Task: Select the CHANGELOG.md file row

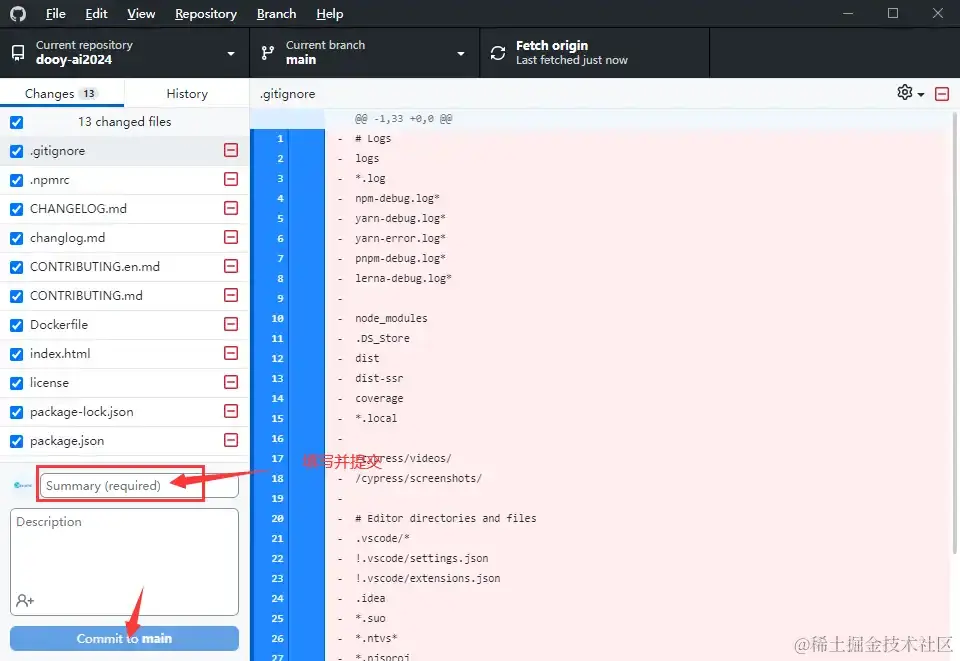Action: pos(124,209)
